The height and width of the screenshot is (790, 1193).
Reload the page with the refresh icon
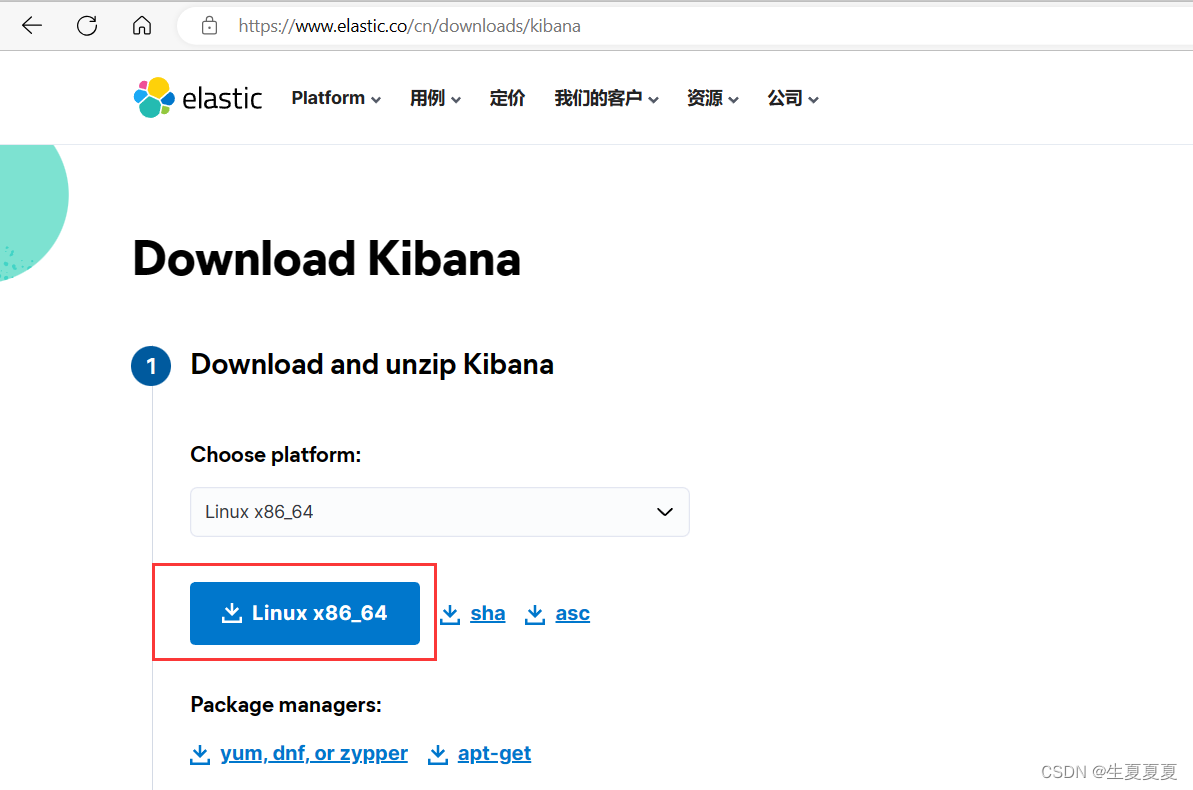[87, 26]
